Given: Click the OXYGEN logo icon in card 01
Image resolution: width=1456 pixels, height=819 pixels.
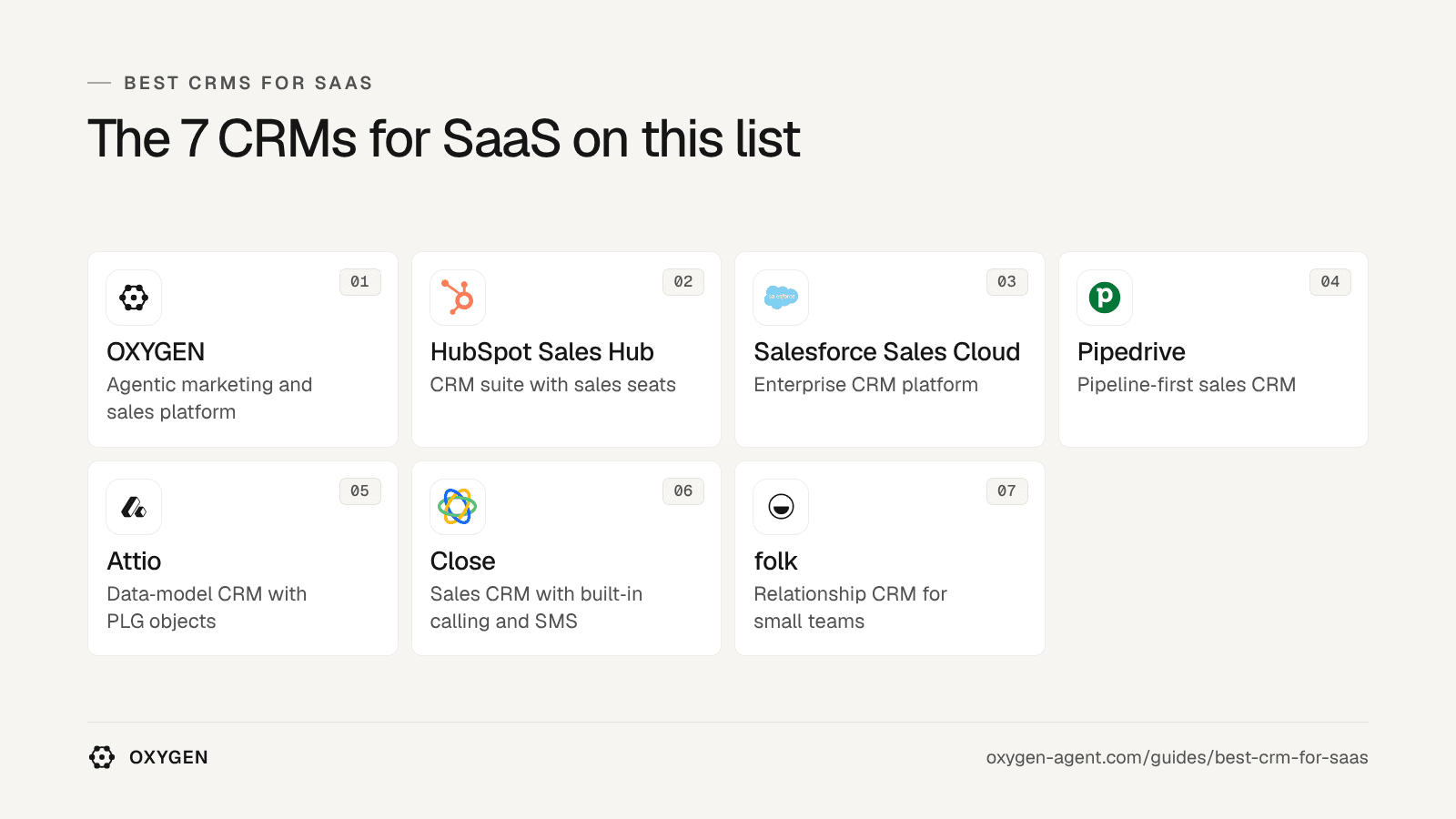Looking at the screenshot, I should [134, 298].
